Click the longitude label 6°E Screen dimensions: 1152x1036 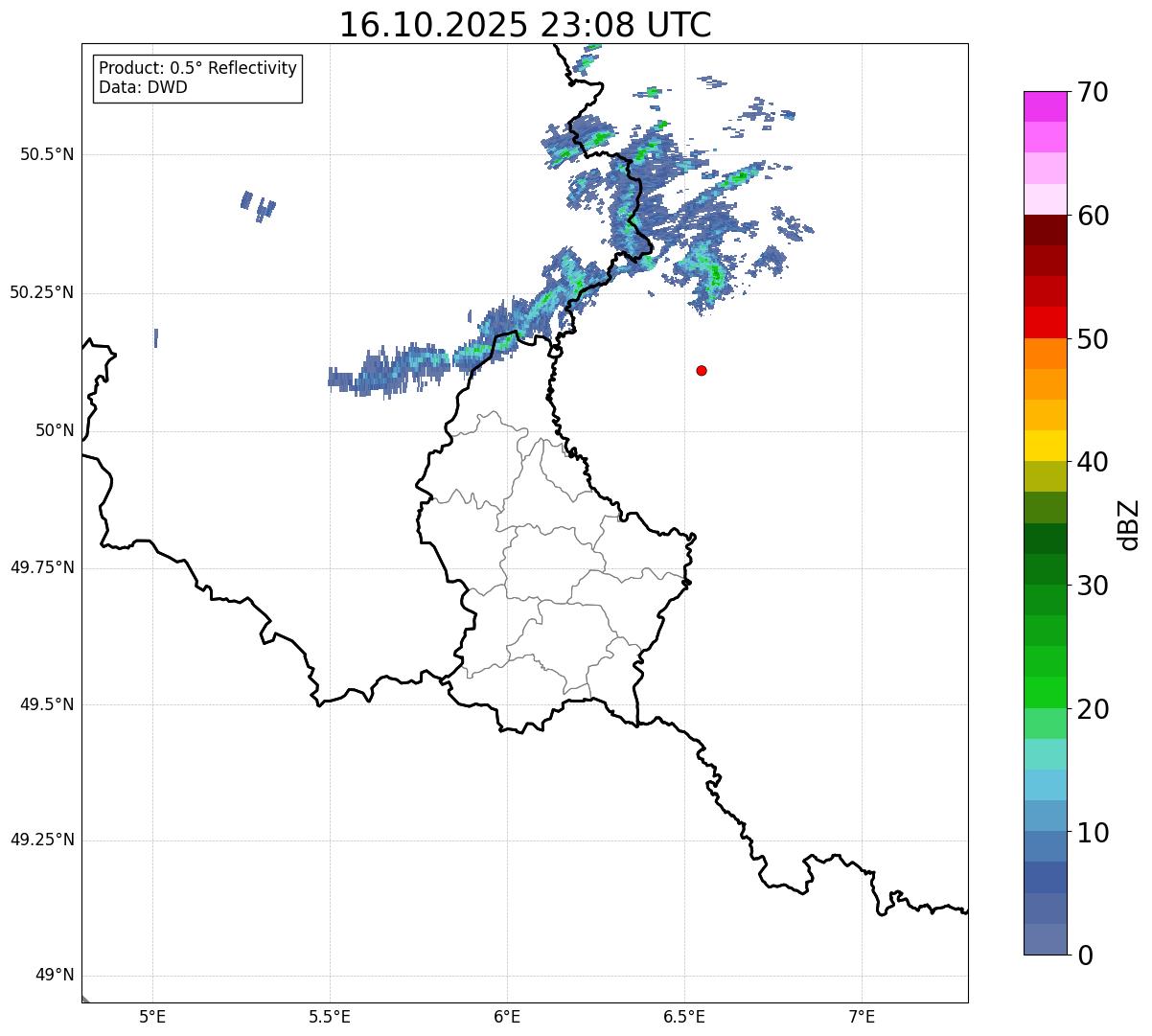pyautogui.click(x=507, y=1016)
